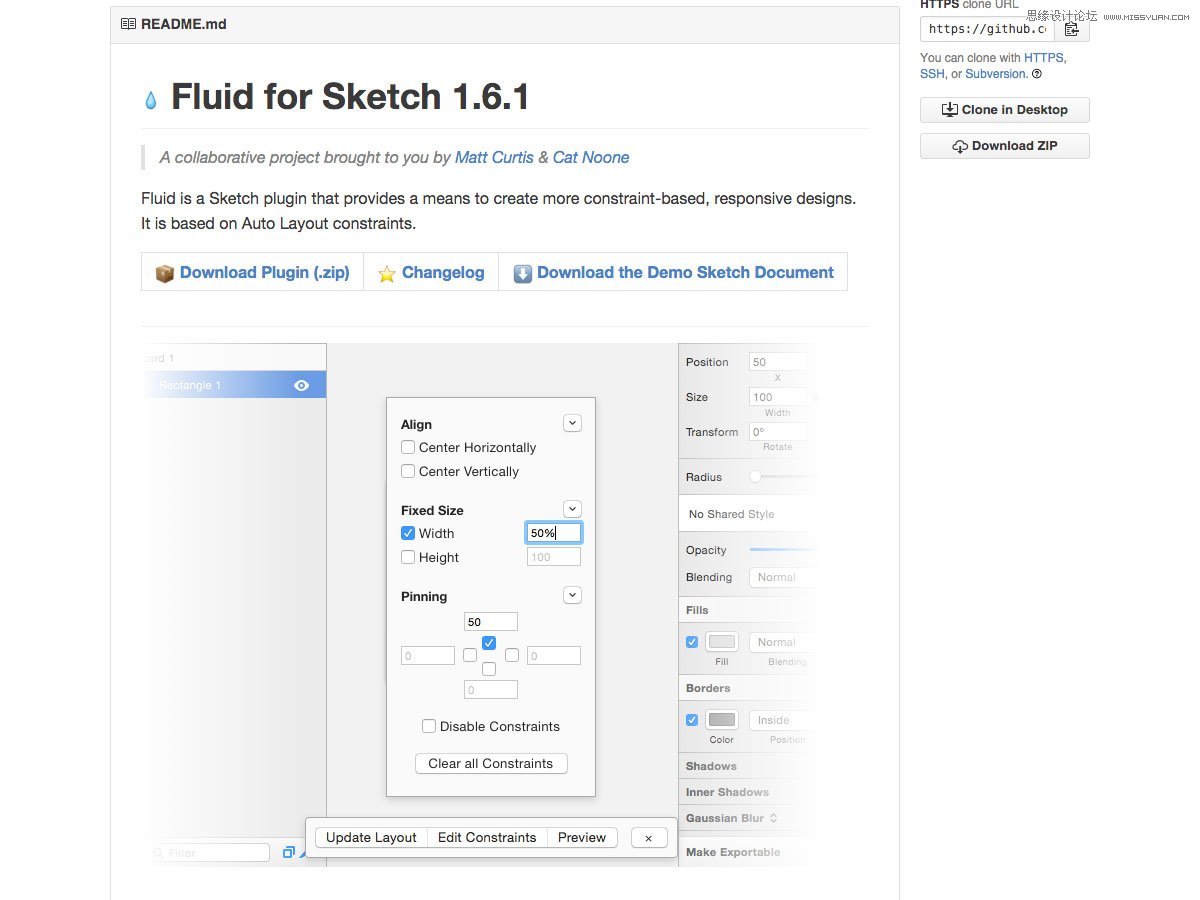The image size is (1200, 900).
Task: Click the Subversion clone link
Action: coord(995,74)
